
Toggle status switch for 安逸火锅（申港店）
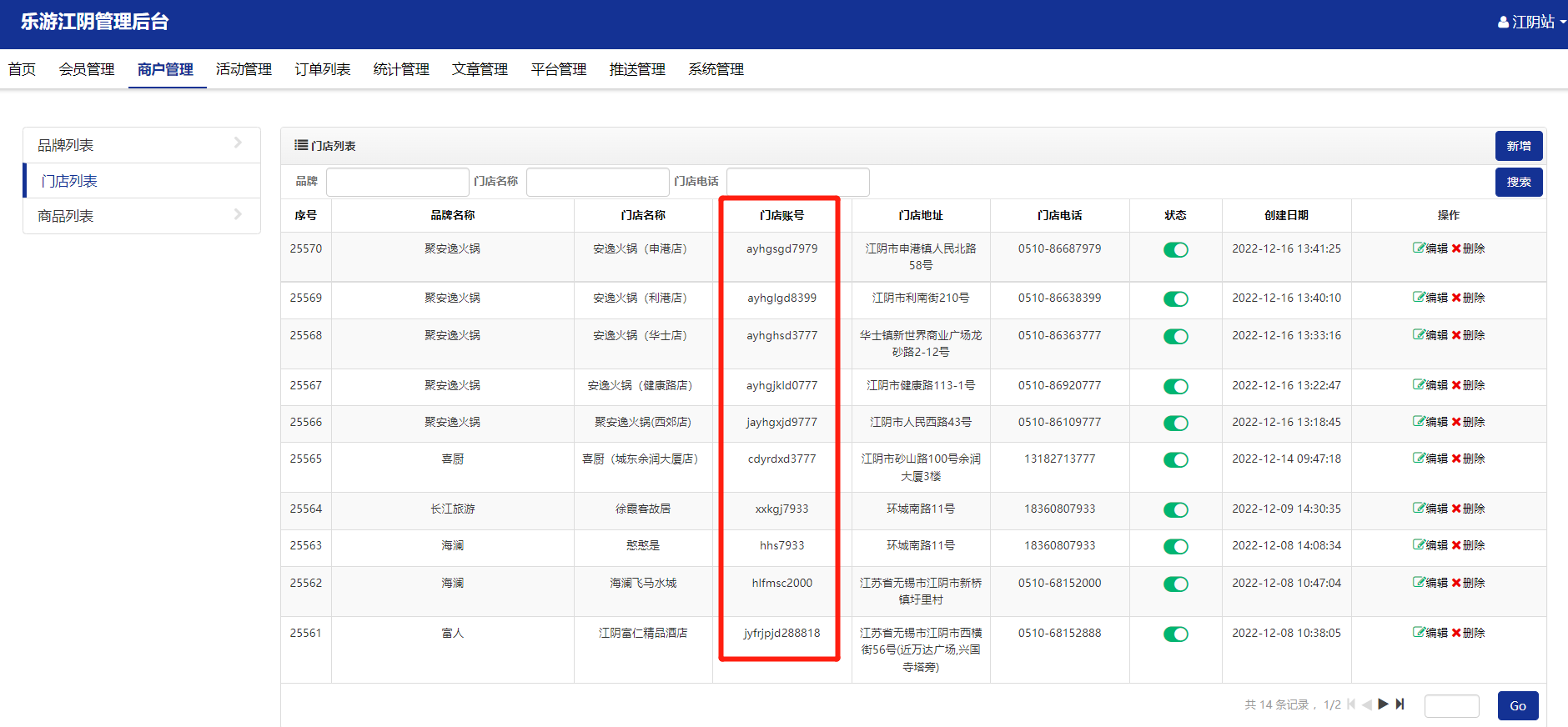click(x=1175, y=250)
